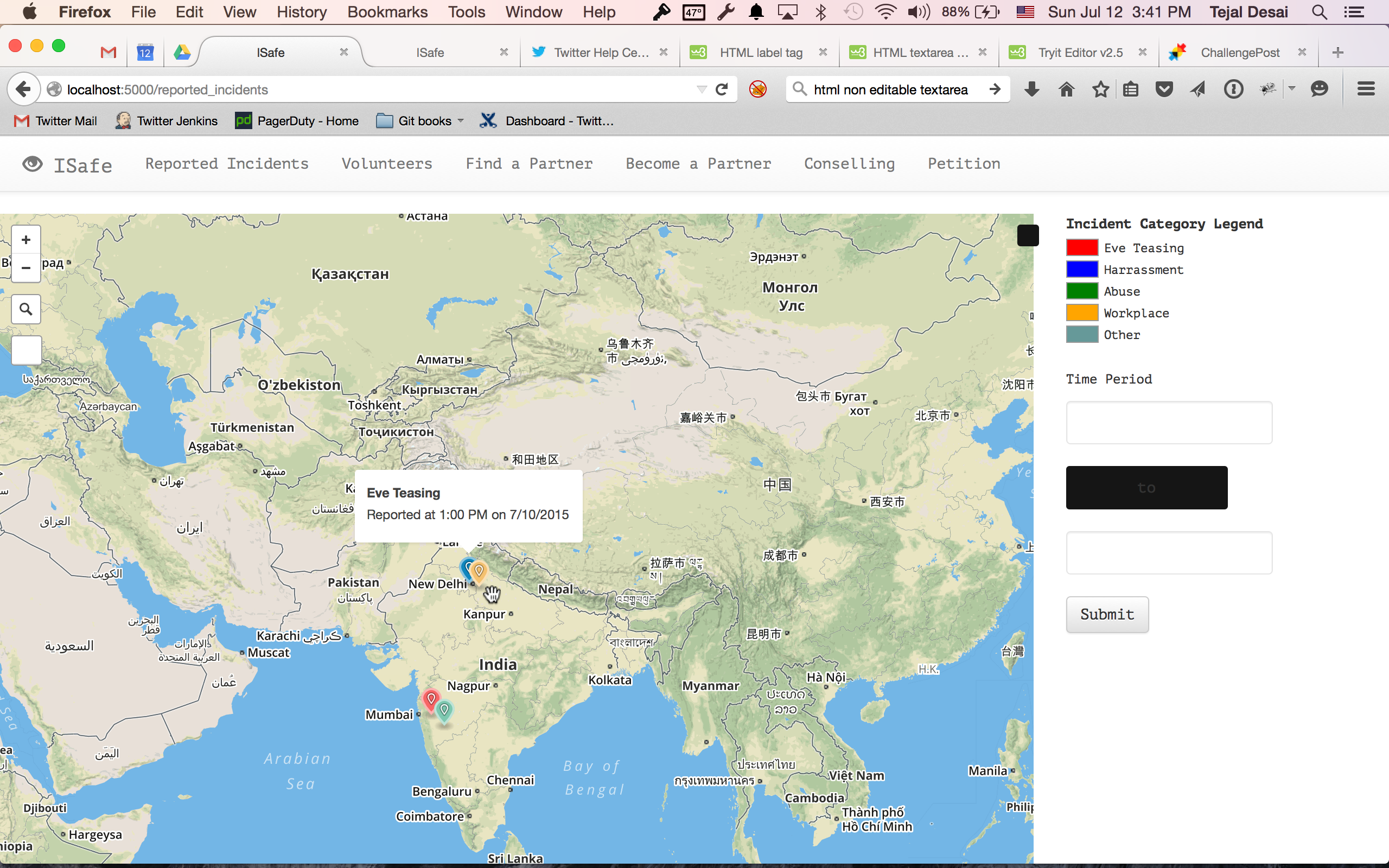The image size is (1389, 868).
Task: Expand the URL bar history dropdown arrow
Action: 702,90
